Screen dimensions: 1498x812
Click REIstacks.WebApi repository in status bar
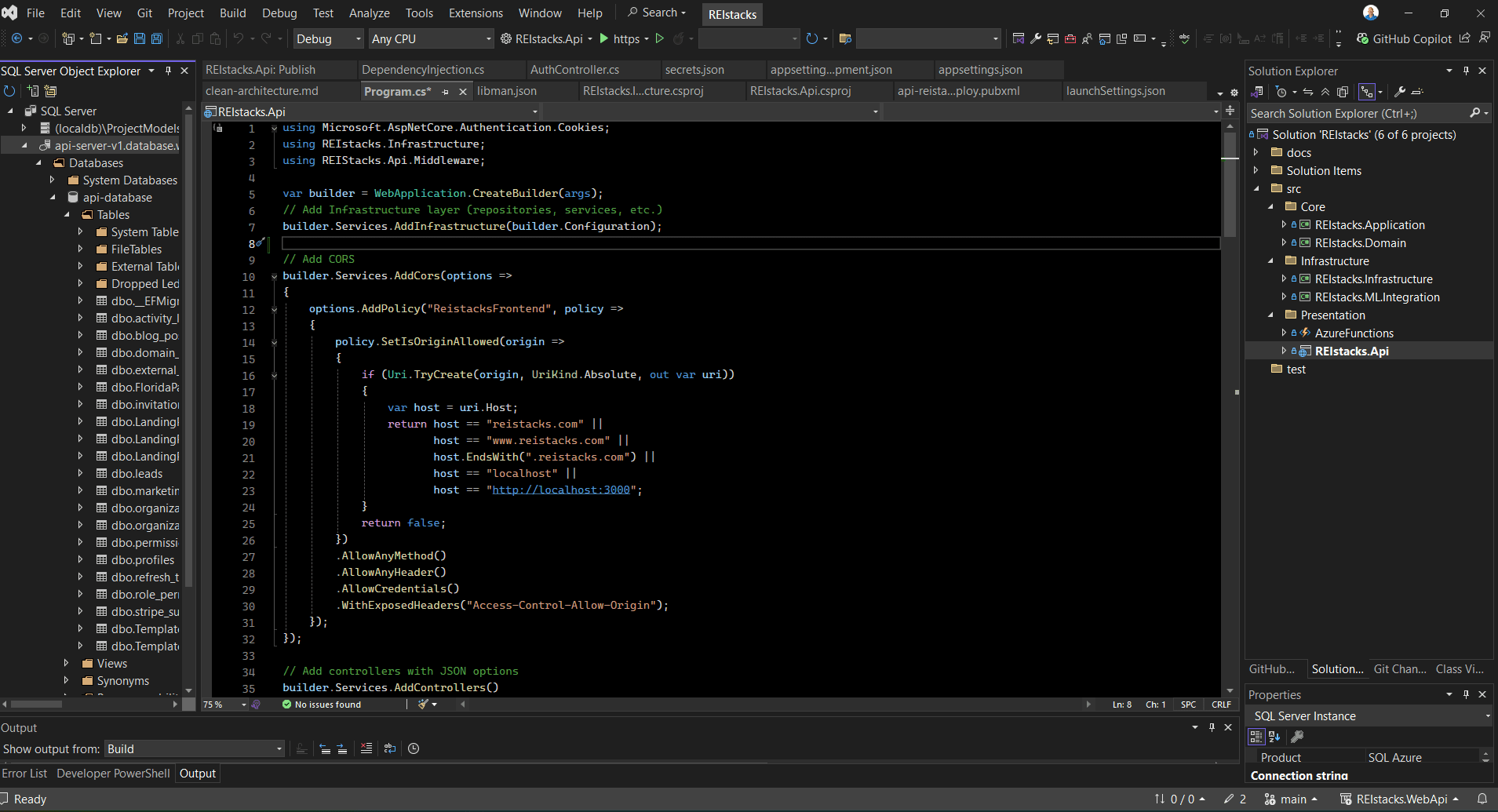point(1399,799)
